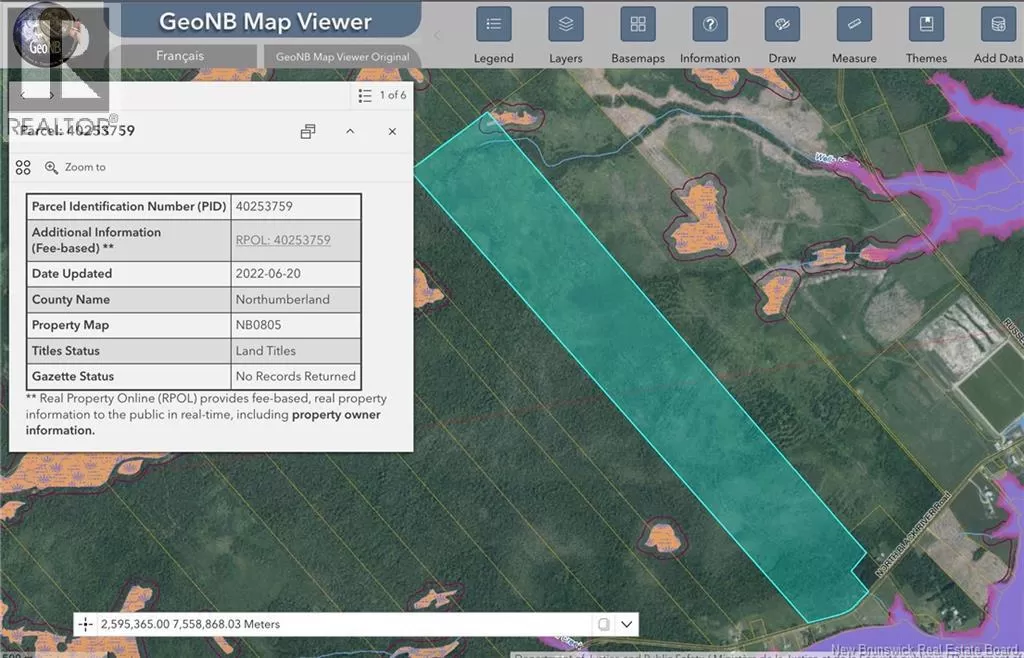
Task: Select the Draw tool
Action: [782, 24]
